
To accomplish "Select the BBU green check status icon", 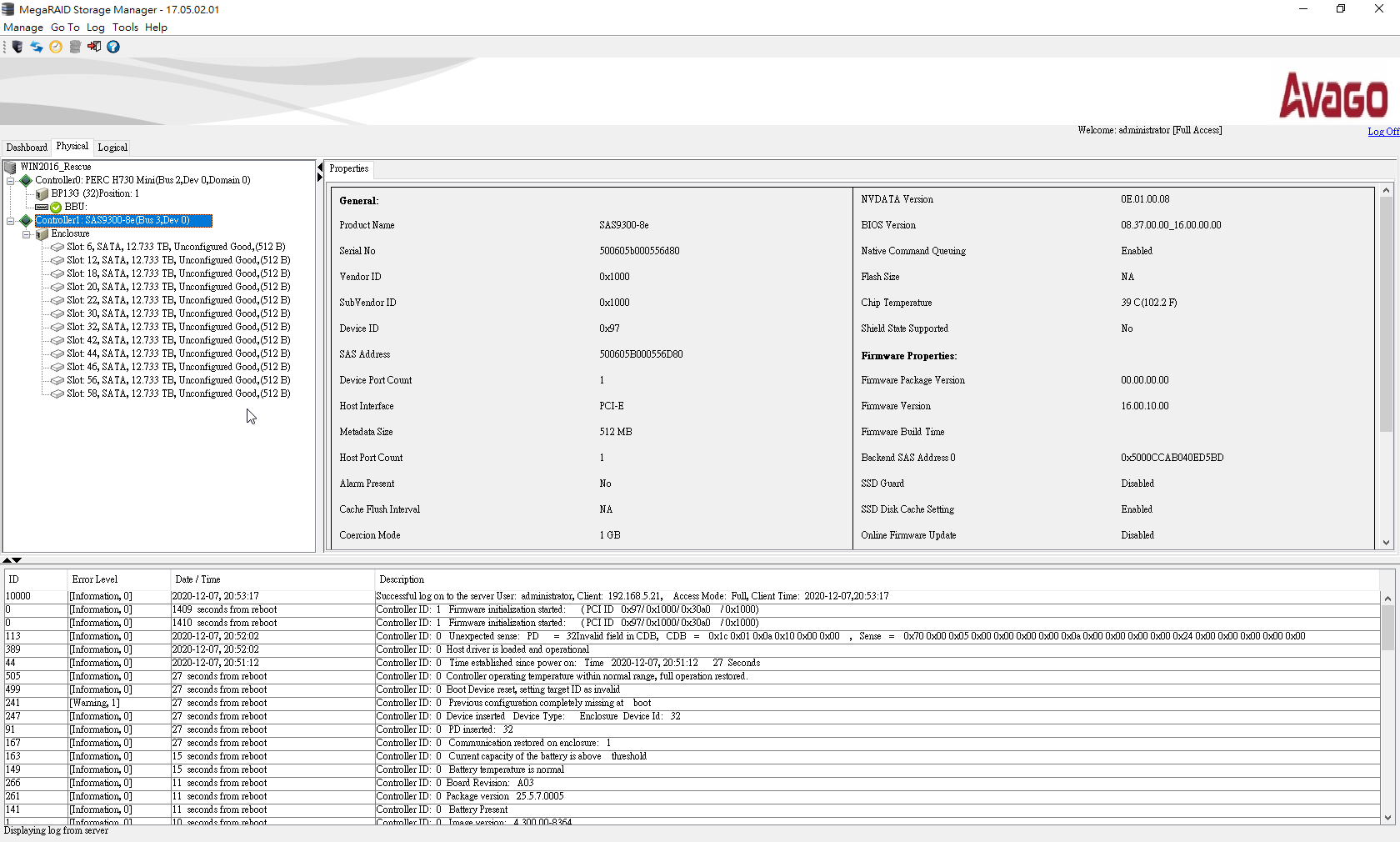I will (x=56, y=208).
